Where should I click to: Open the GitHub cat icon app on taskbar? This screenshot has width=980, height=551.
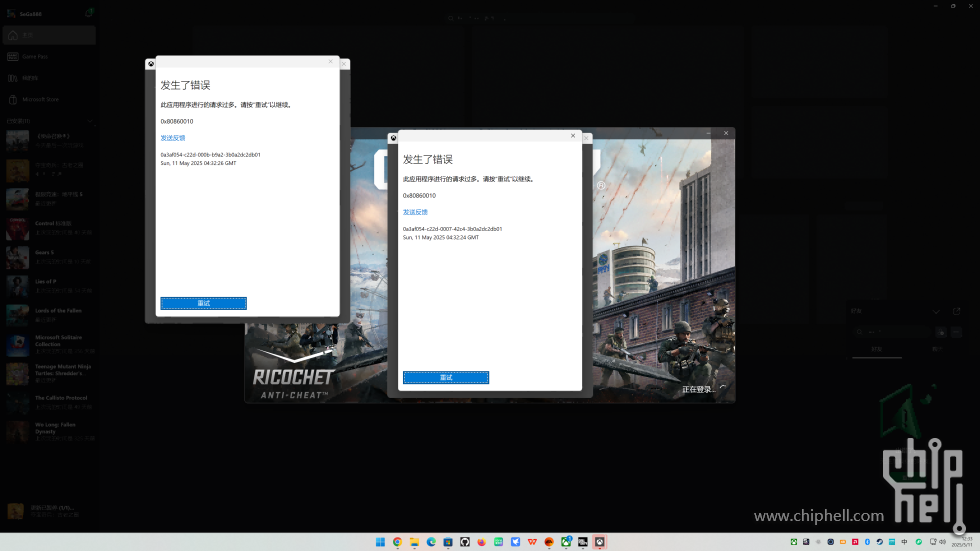click(x=464, y=542)
